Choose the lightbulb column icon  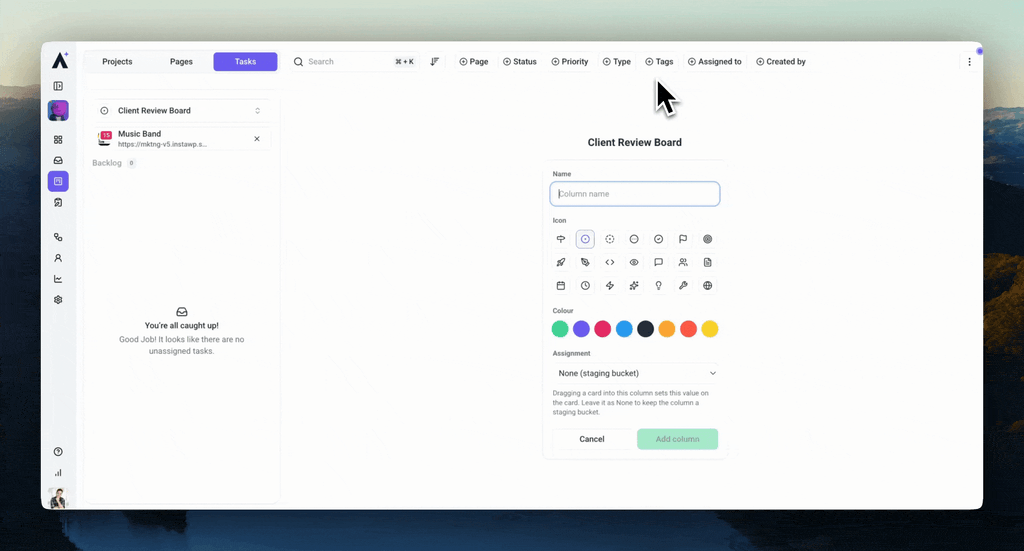658,285
